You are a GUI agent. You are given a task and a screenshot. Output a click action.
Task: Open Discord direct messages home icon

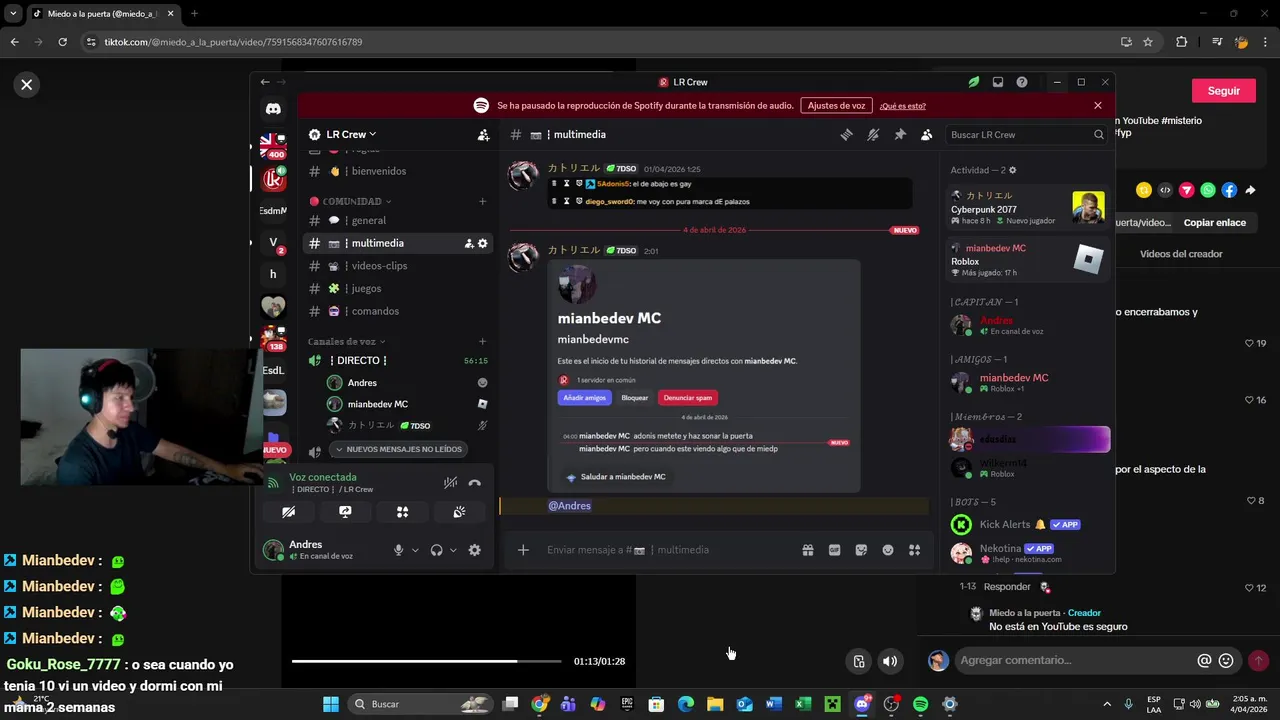273,109
